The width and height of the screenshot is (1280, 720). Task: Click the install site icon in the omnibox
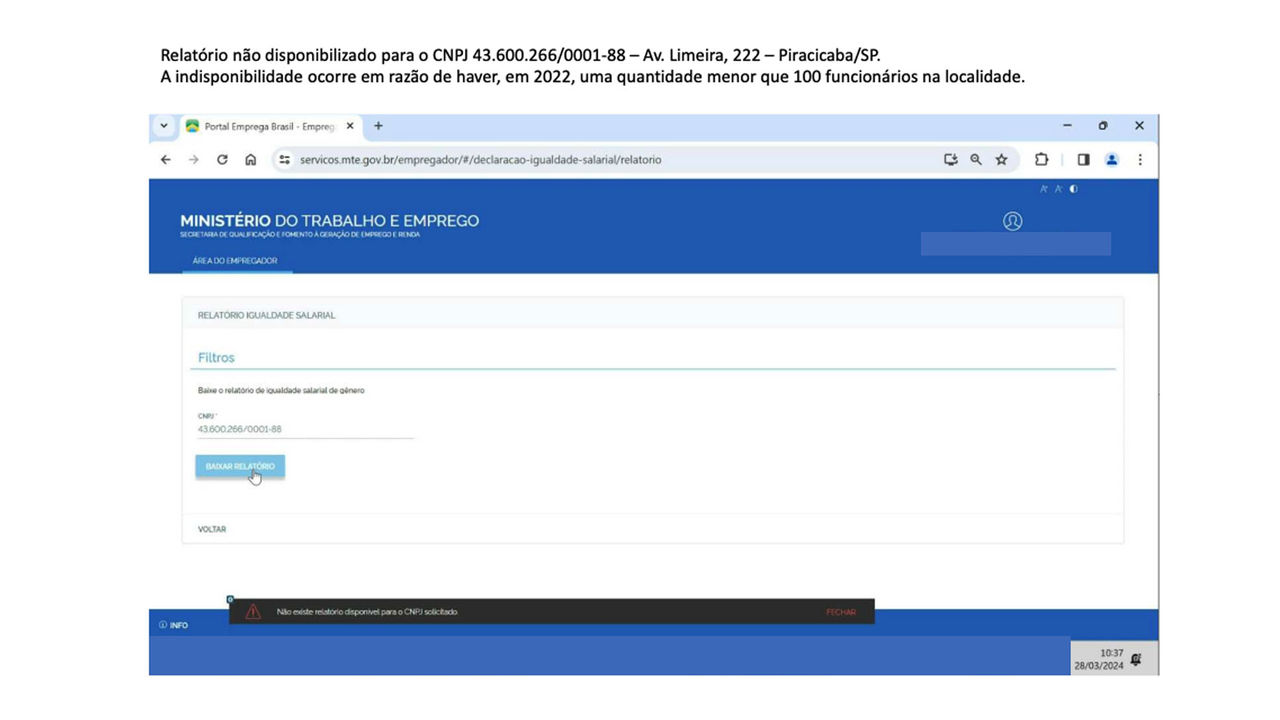tap(951, 159)
